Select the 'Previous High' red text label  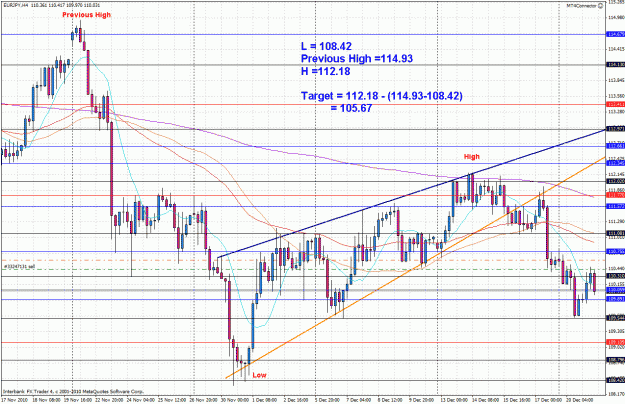[86, 15]
